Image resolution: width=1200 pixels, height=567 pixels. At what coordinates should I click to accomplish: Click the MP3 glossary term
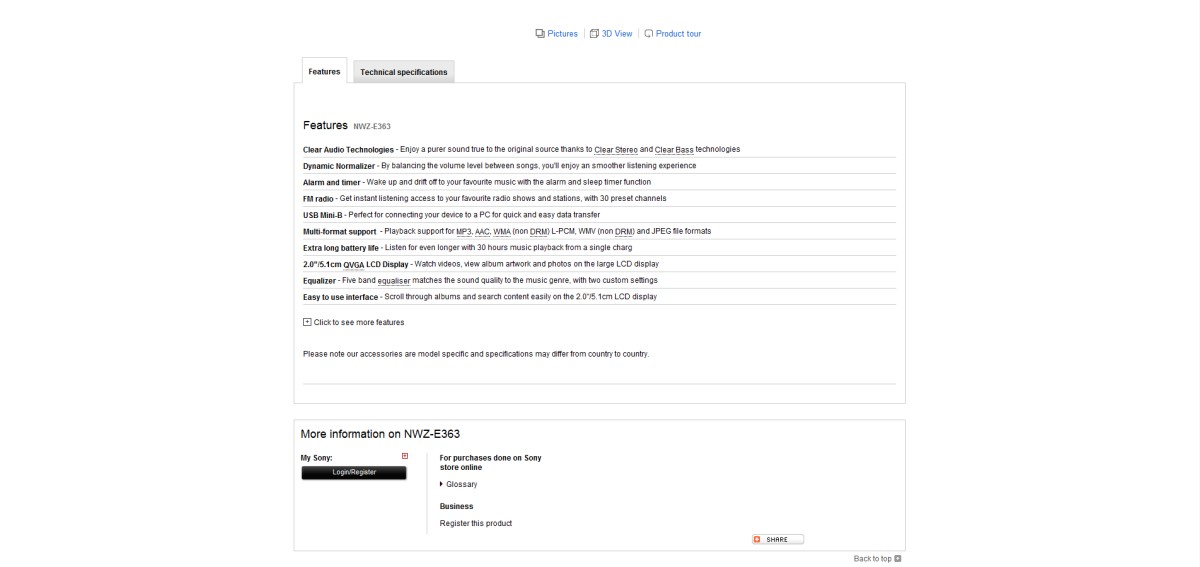point(464,231)
